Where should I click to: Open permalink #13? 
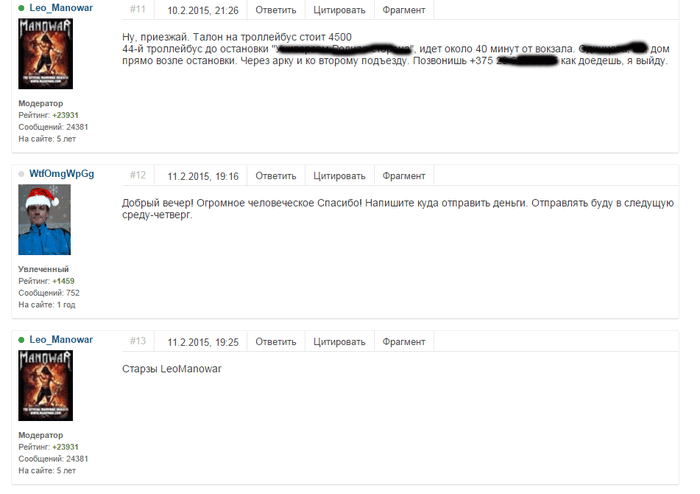tap(138, 341)
